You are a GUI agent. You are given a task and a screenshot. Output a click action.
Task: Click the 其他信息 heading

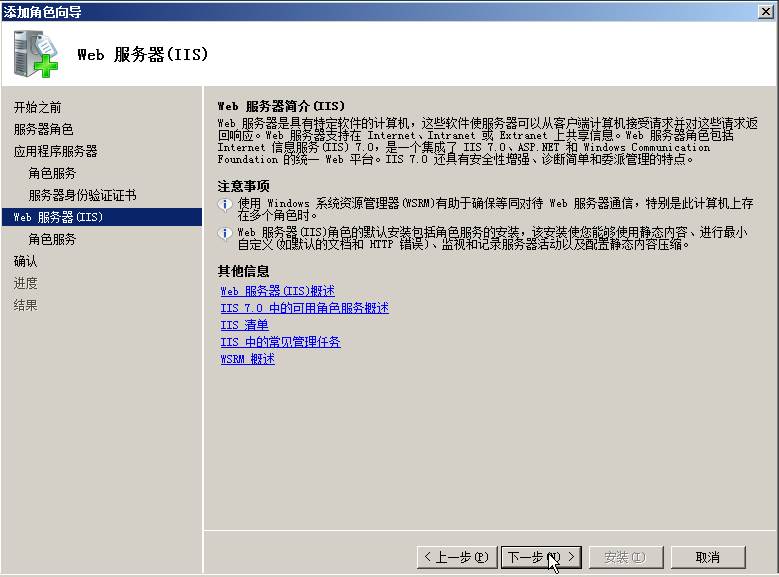(243, 271)
